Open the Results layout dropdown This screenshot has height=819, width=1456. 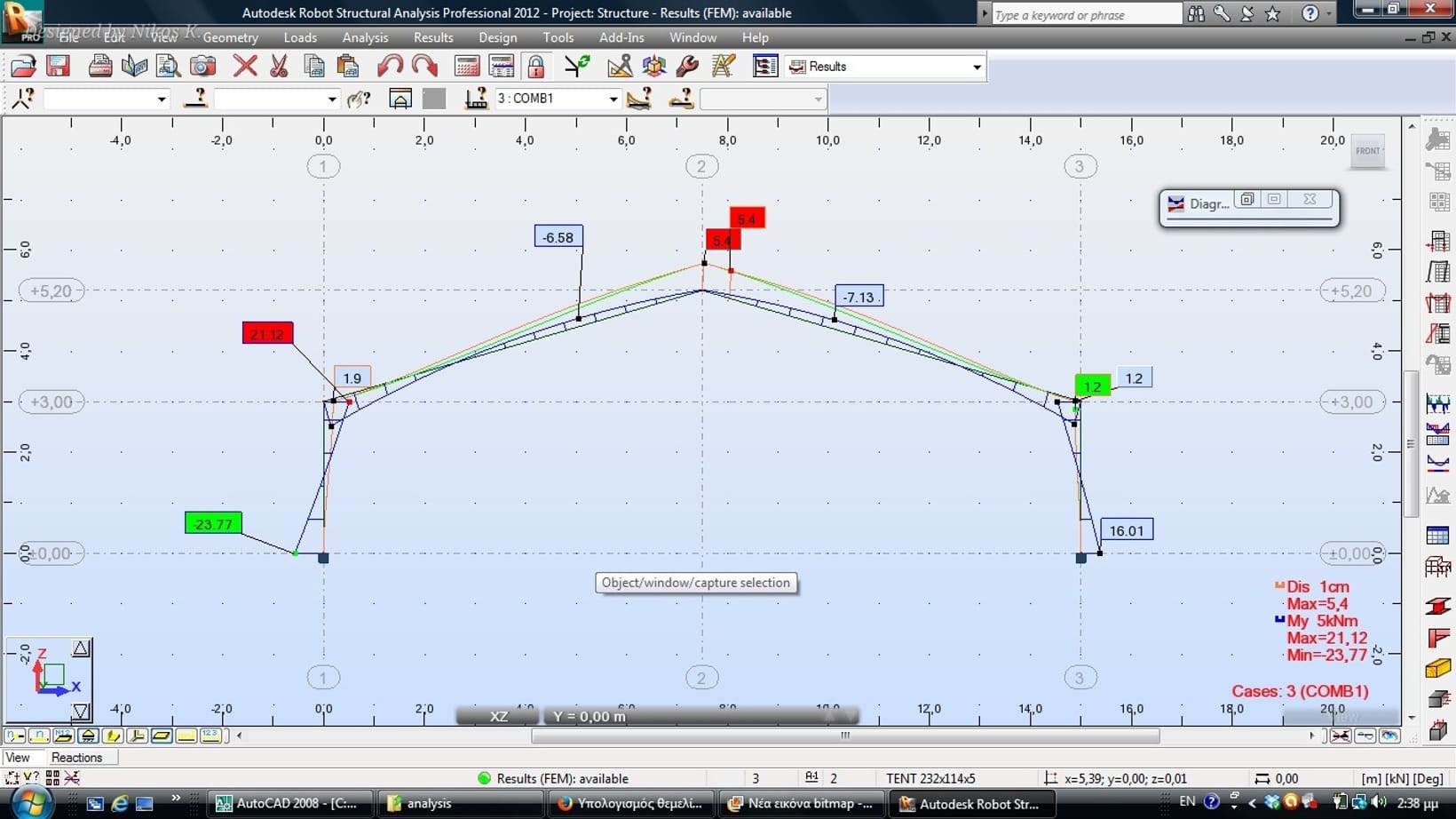point(977,68)
